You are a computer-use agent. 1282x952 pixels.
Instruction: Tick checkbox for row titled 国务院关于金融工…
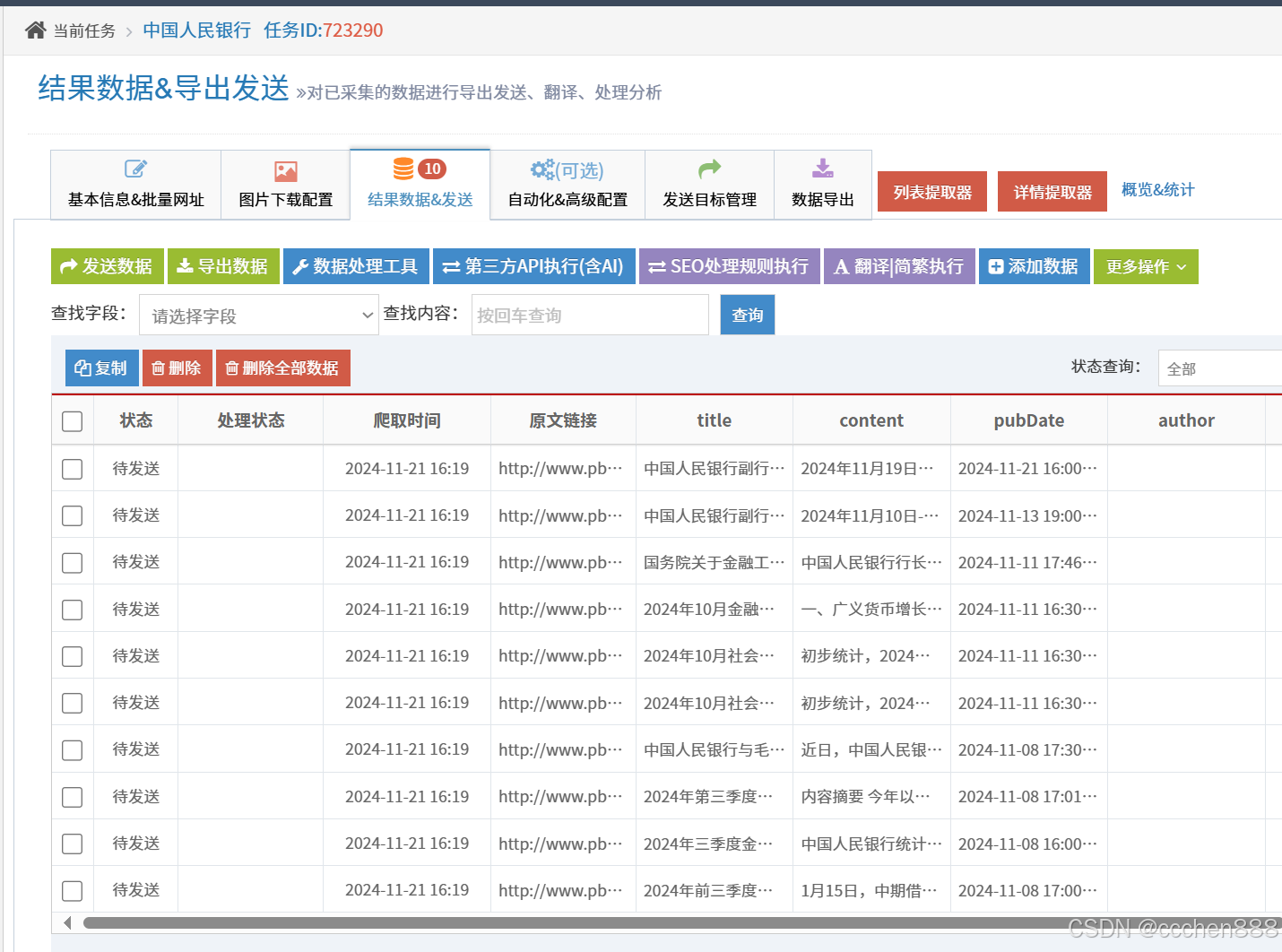coord(73,563)
